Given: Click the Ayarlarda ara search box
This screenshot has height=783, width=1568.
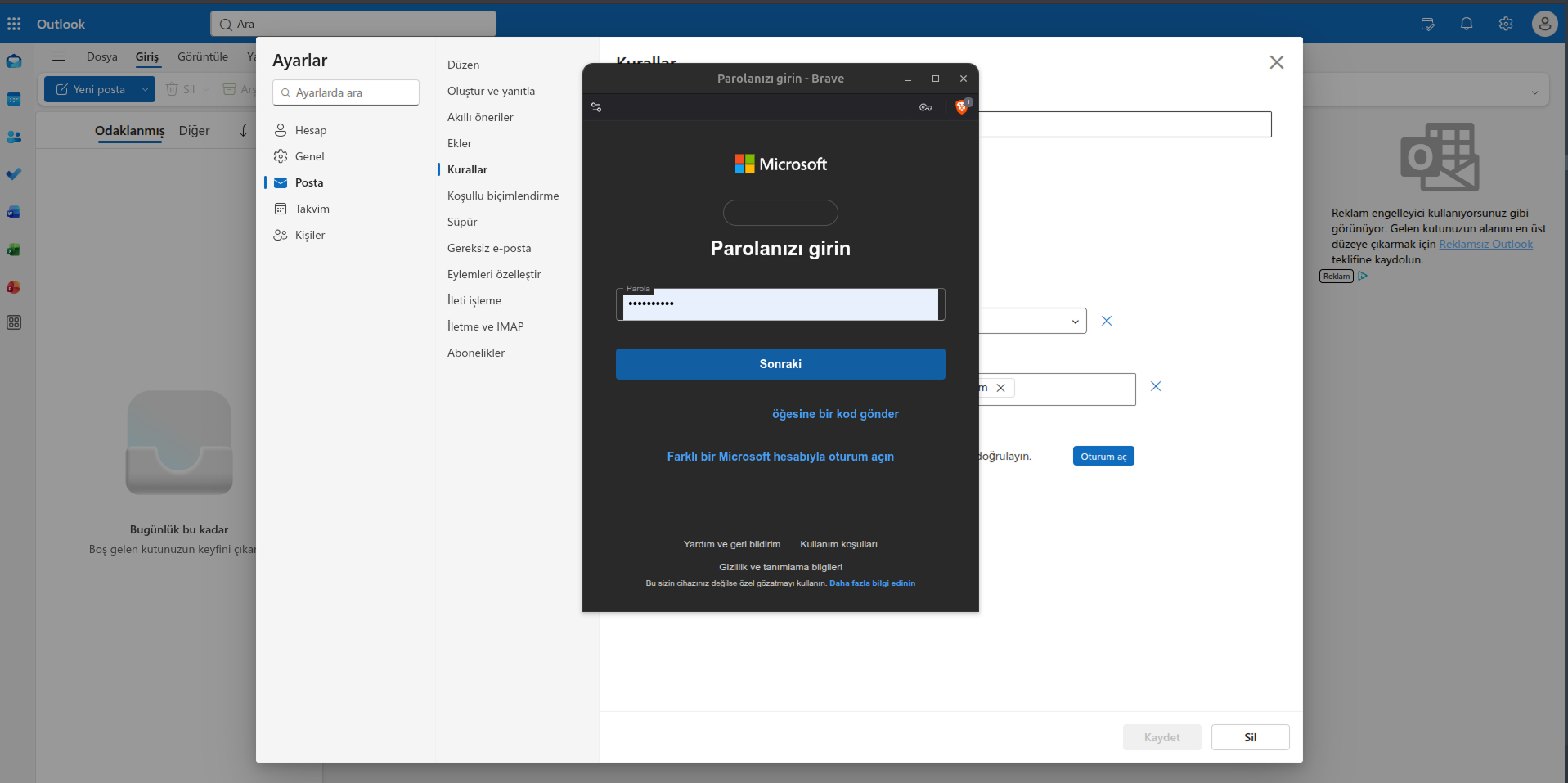Looking at the screenshot, I should coord(346,92).
